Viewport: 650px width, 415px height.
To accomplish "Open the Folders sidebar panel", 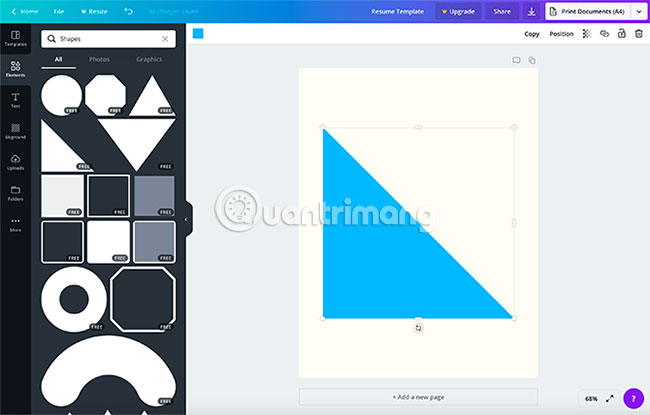I will click(x=15, y=193).
